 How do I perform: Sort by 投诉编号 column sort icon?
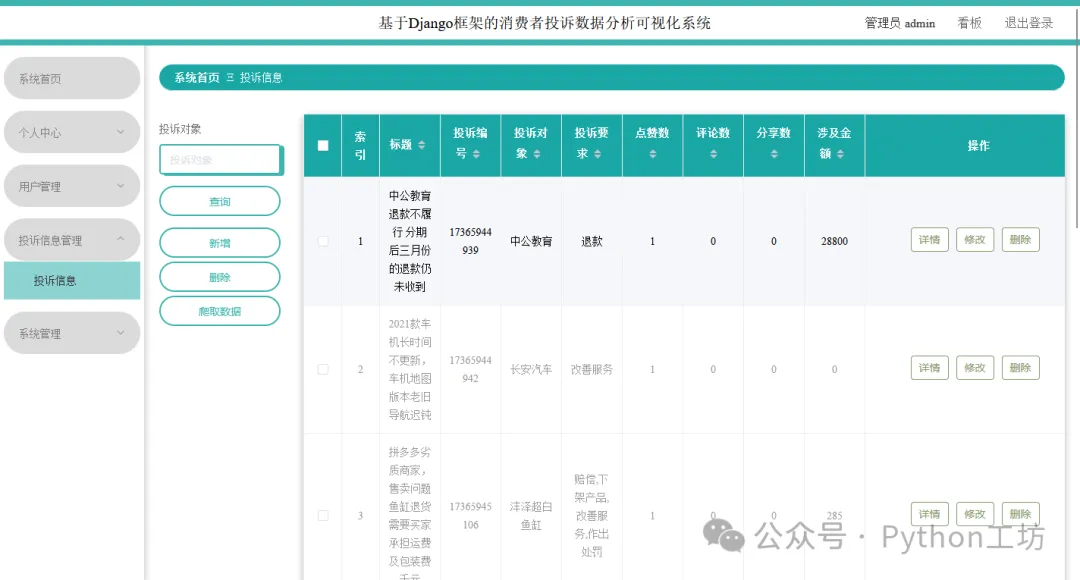coord(476,154)
